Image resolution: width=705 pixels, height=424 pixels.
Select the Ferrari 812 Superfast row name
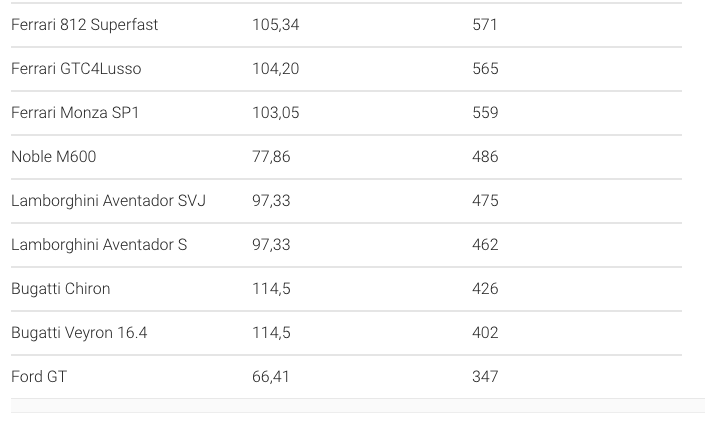click(85, 25)
